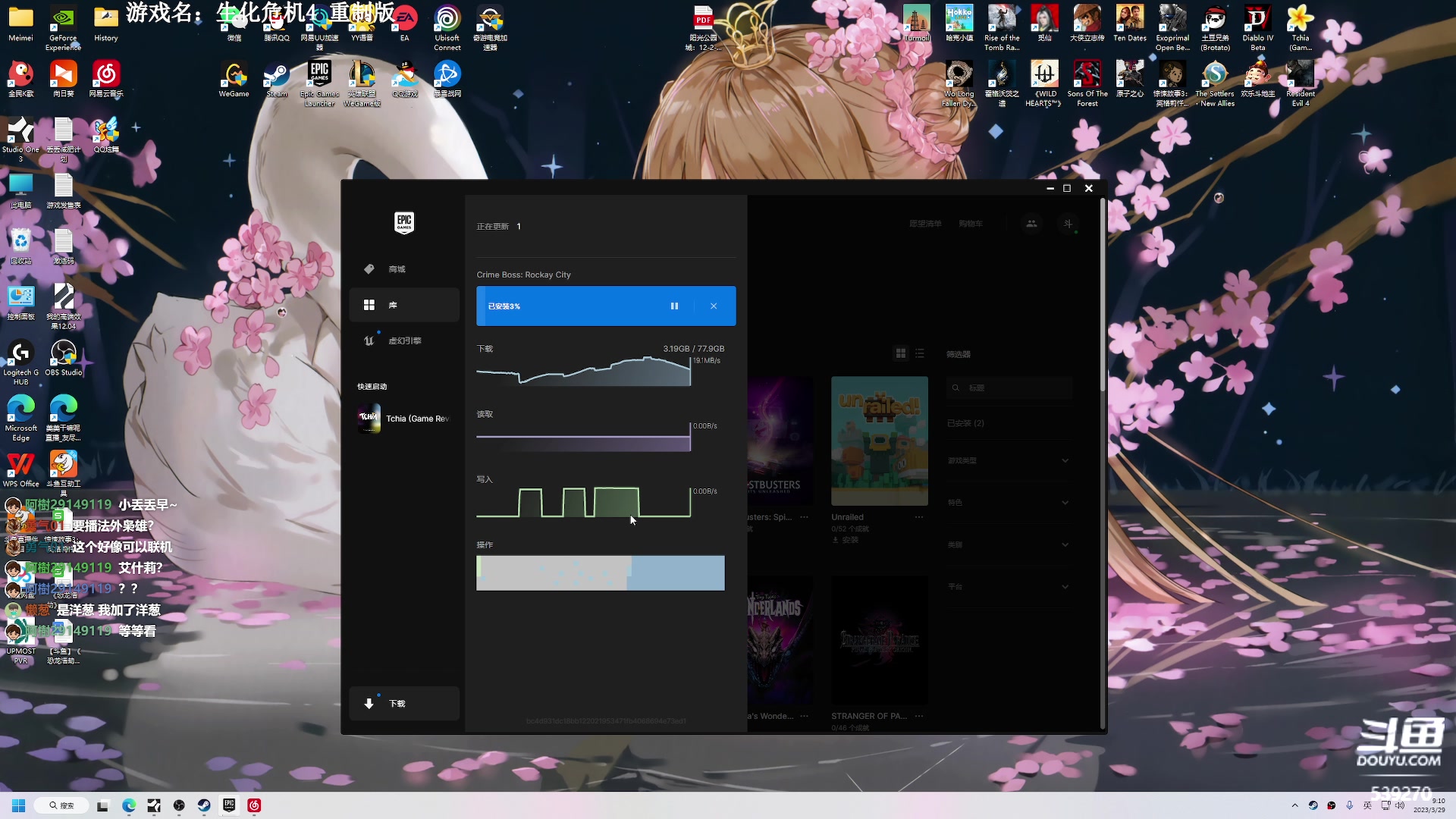
Task: Open the Meimei folder on desktop
Action: pyautogui.click(x=20, y=24)
